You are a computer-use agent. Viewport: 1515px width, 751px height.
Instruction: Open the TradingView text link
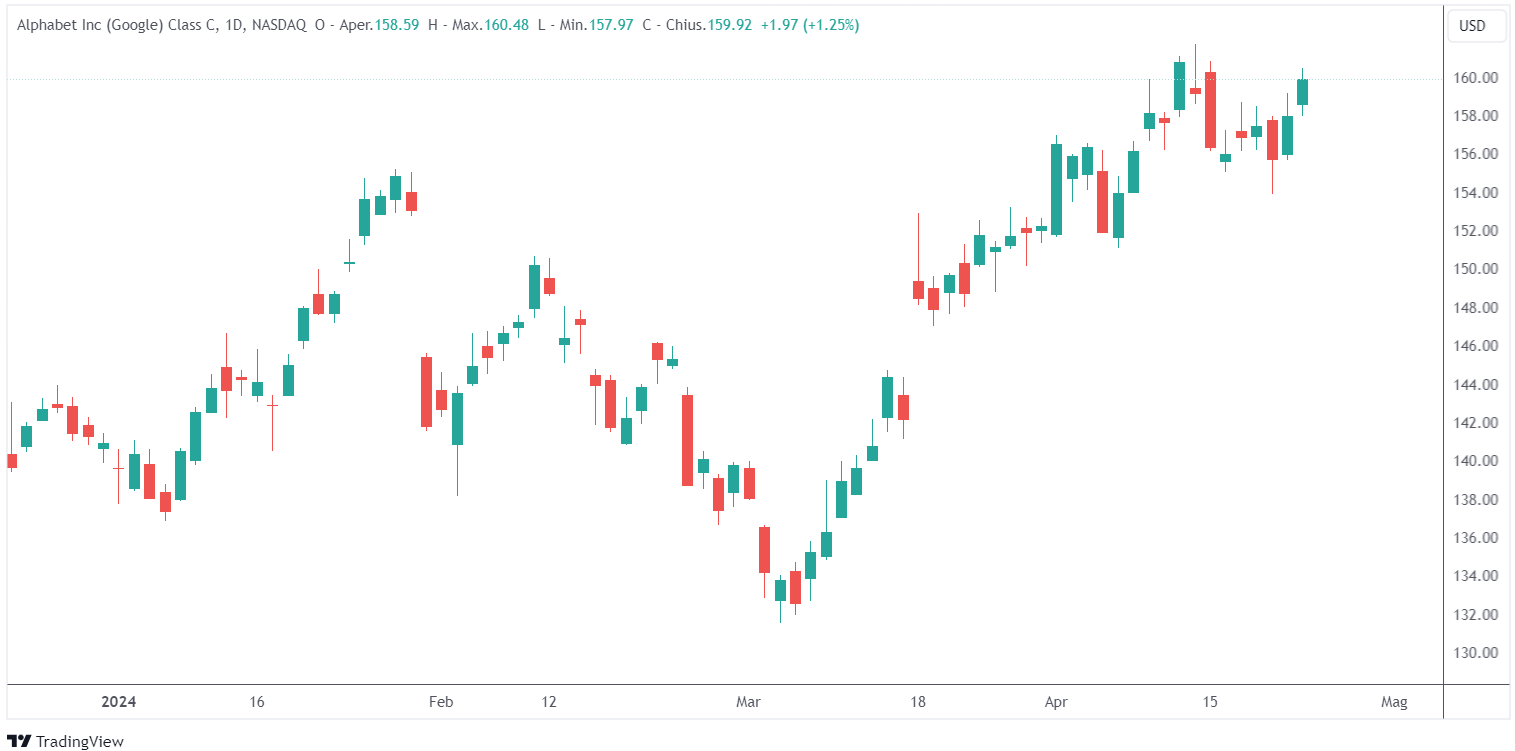79,741
